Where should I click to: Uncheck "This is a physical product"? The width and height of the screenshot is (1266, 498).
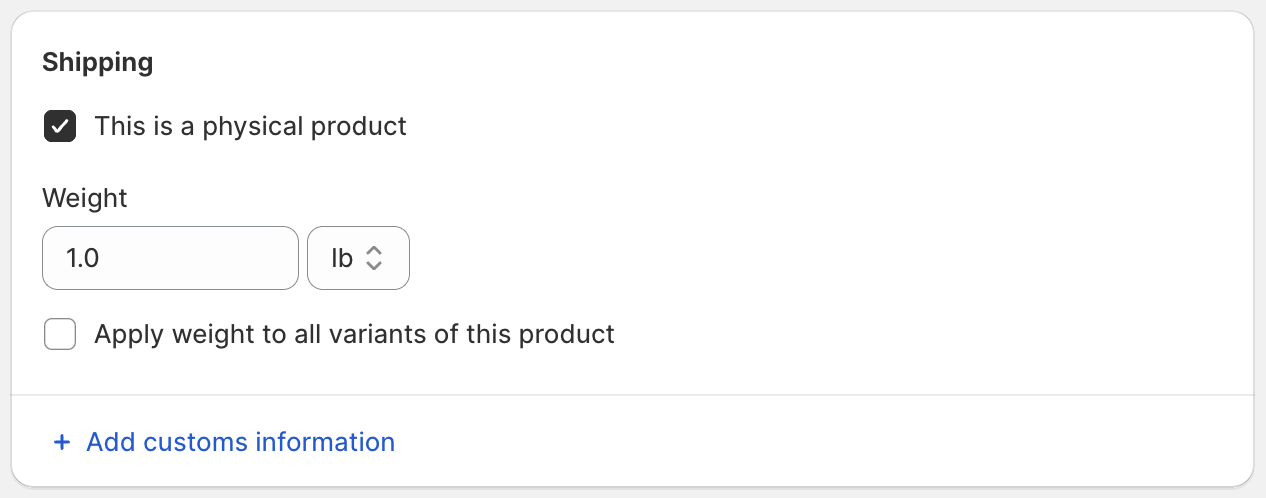coord(60,126)
